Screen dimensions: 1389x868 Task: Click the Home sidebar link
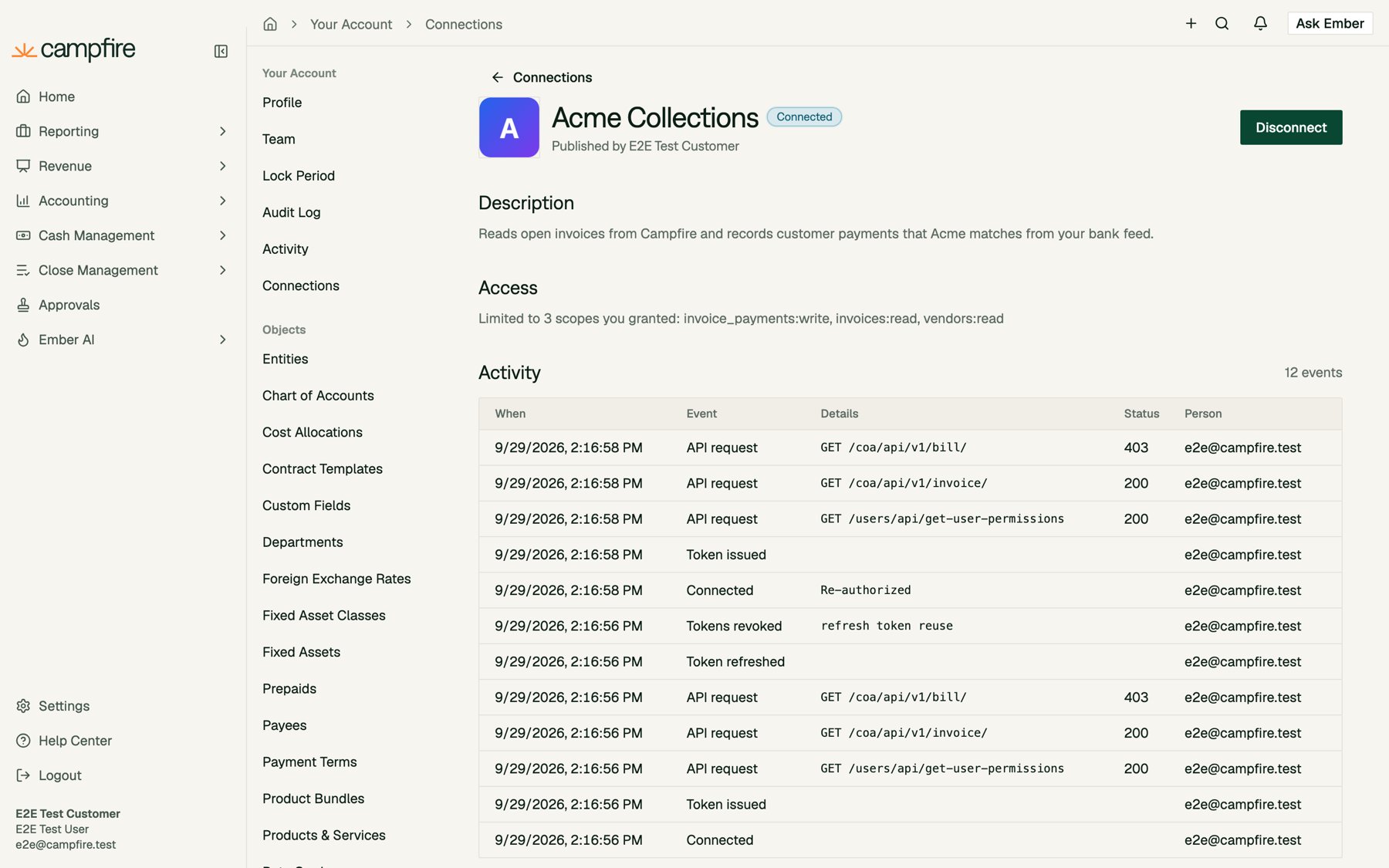56,96
